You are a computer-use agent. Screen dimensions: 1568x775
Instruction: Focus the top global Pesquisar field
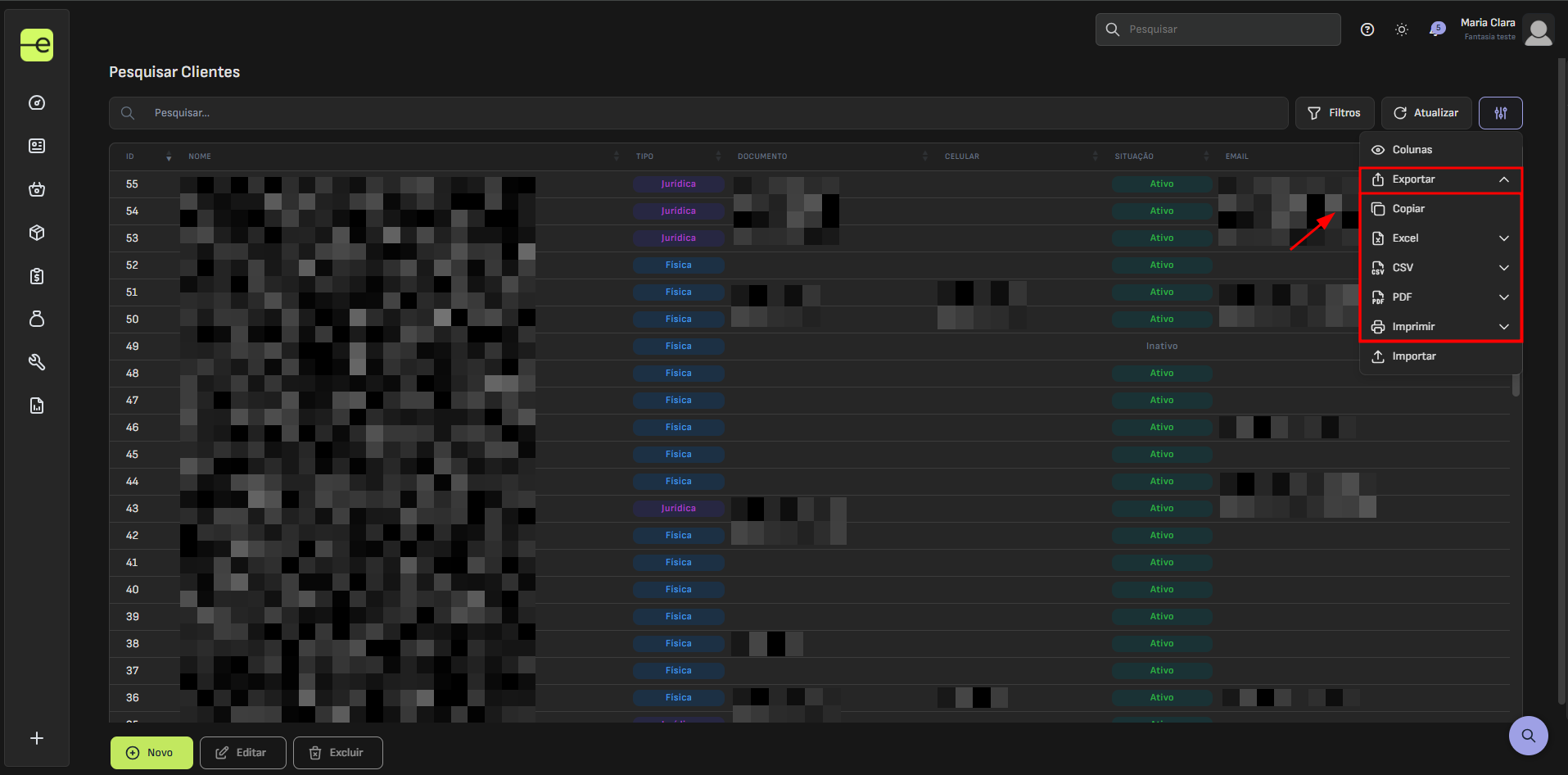tap(1218, 29)
